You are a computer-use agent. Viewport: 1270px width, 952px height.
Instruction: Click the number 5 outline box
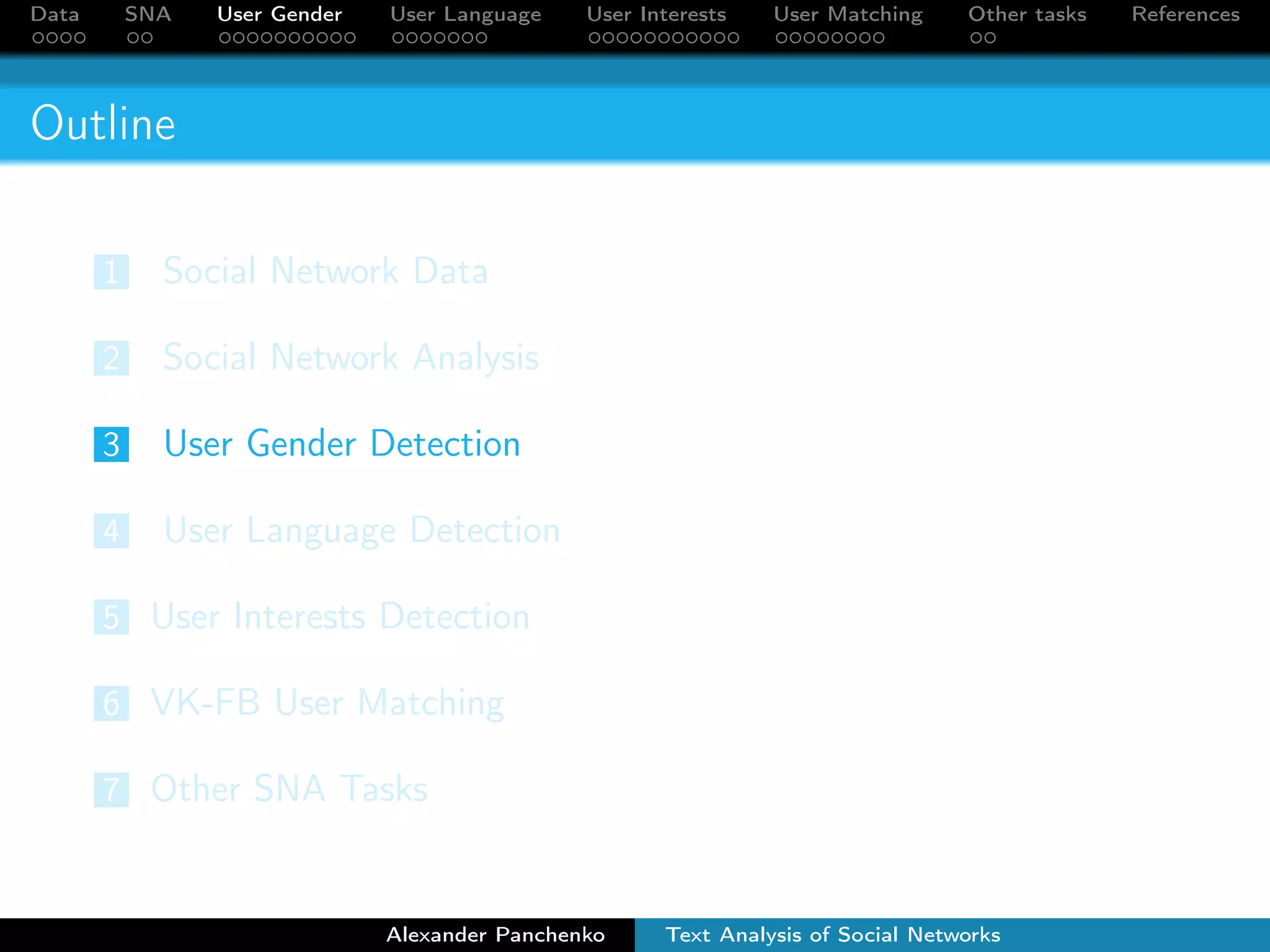point(112,617)
